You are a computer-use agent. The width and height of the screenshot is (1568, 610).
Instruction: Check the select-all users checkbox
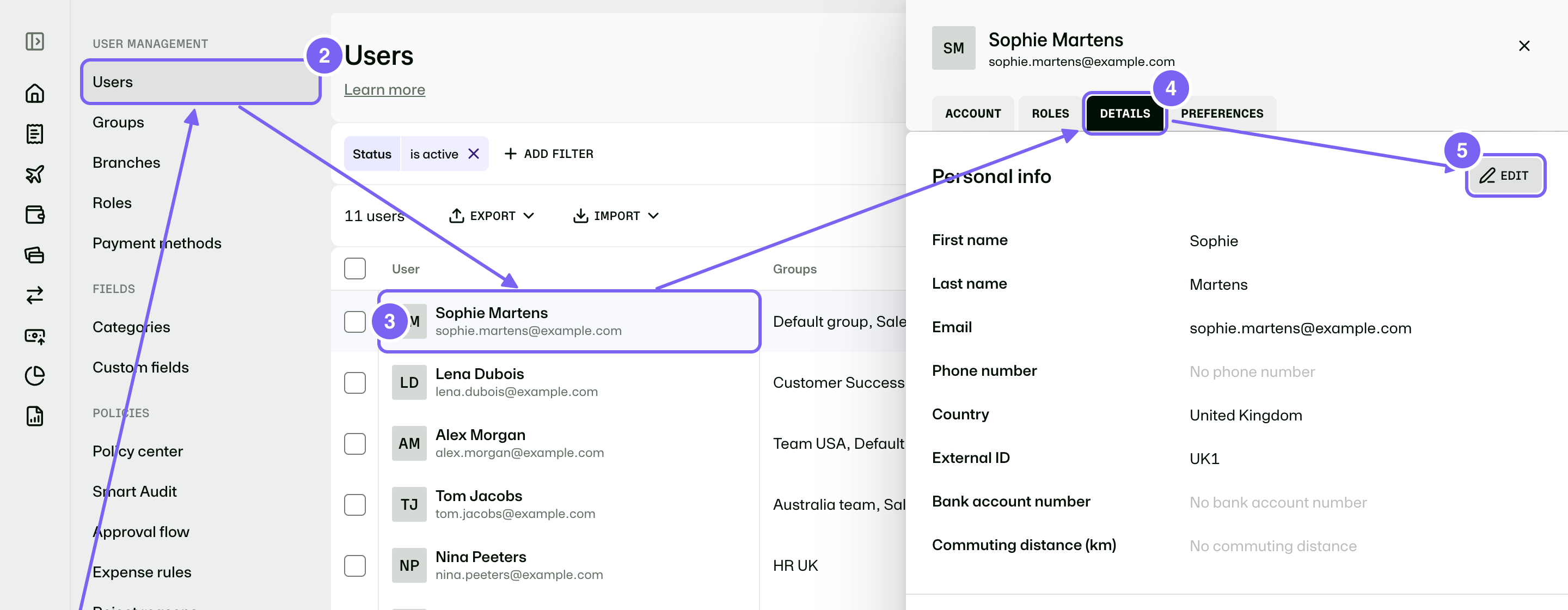click(x=355, y=269)
